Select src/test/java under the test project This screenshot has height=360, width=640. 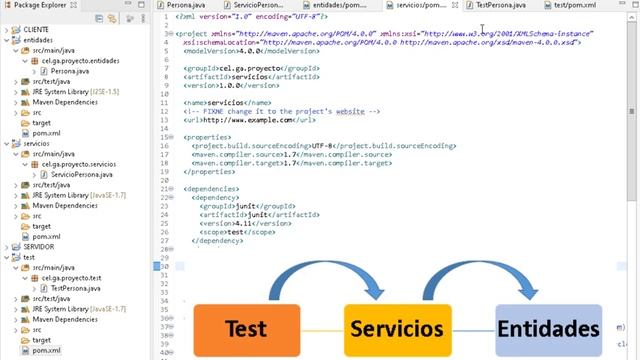[51, 299]
